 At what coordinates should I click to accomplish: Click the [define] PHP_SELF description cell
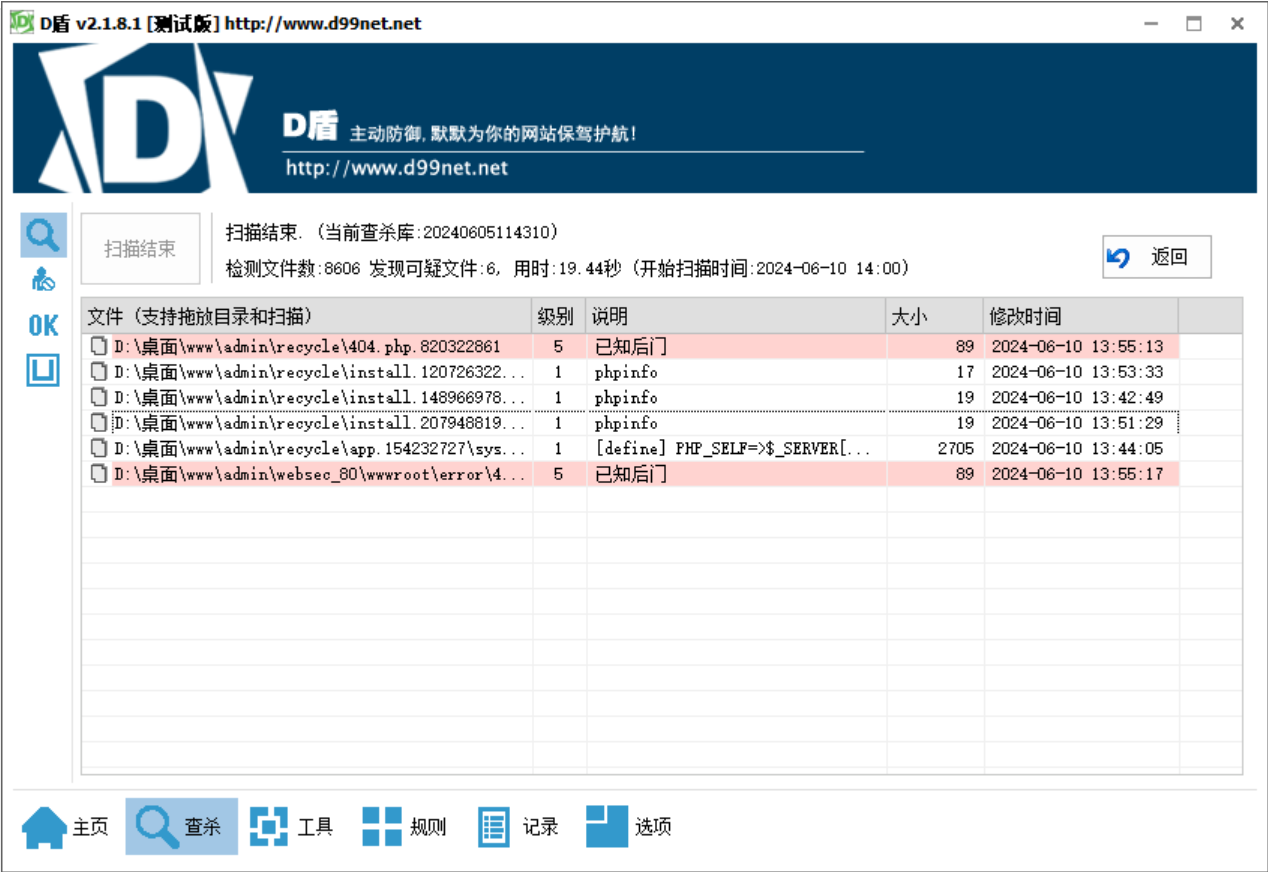tap(732, 449)
